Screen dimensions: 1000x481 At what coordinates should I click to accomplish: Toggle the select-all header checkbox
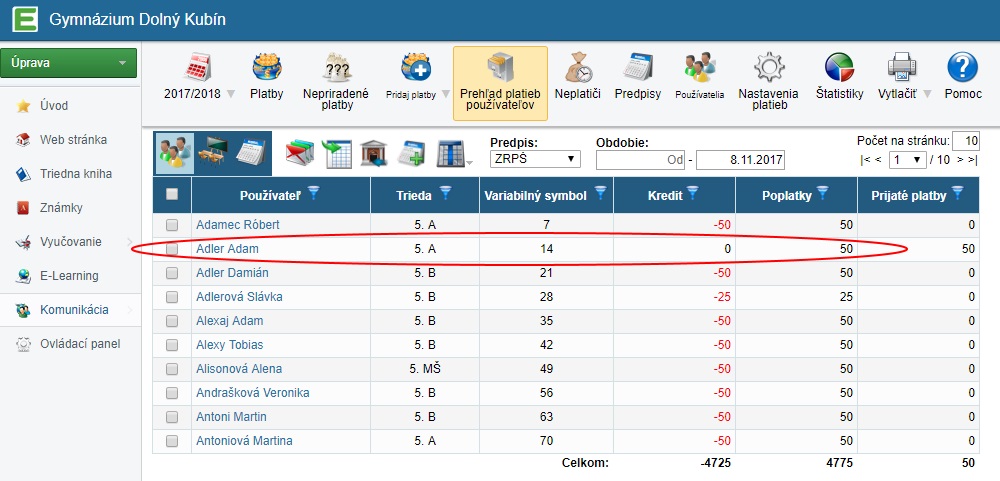click(x=172, y=194)
